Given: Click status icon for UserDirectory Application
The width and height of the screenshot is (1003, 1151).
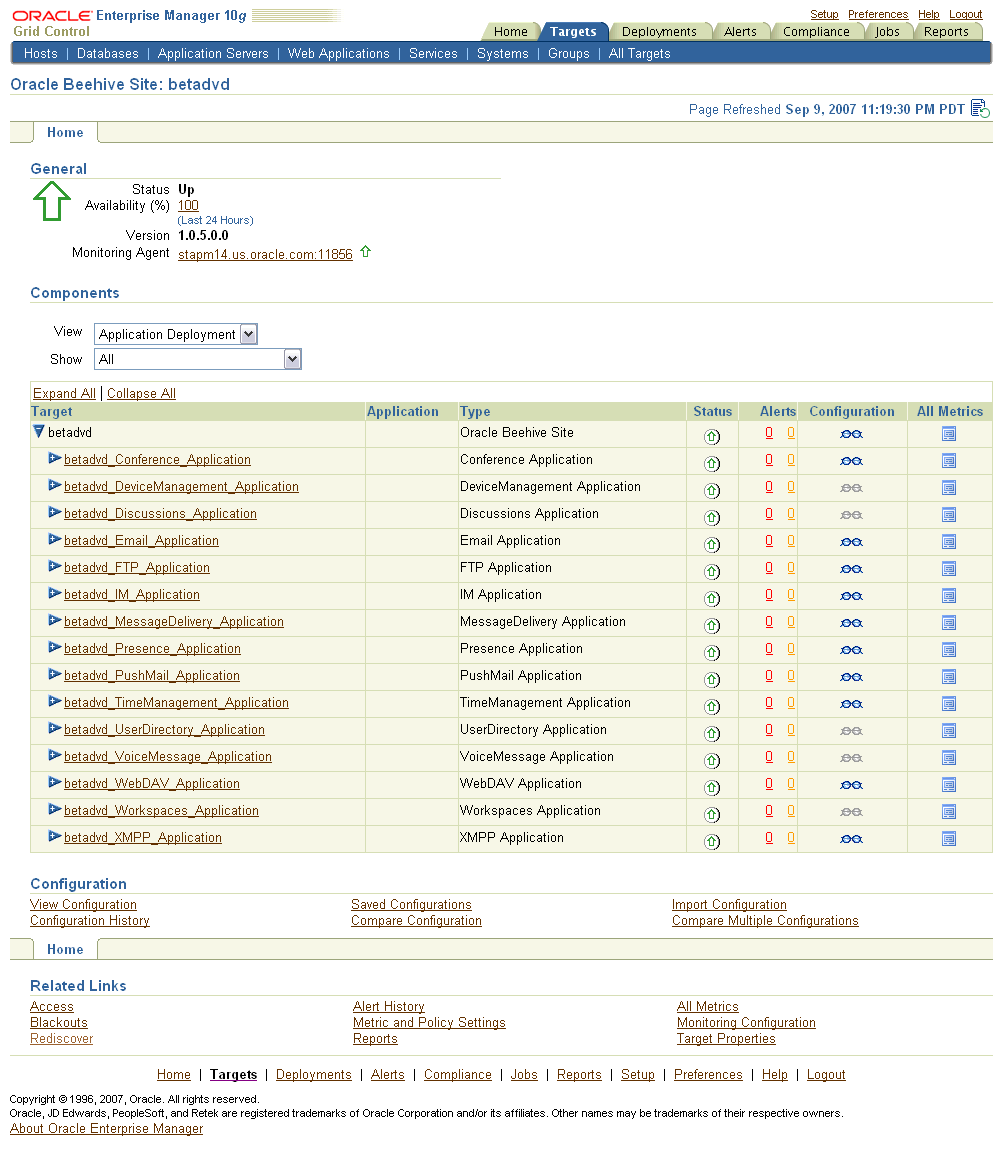Looking at the screenshot, I should coord(711,734).
